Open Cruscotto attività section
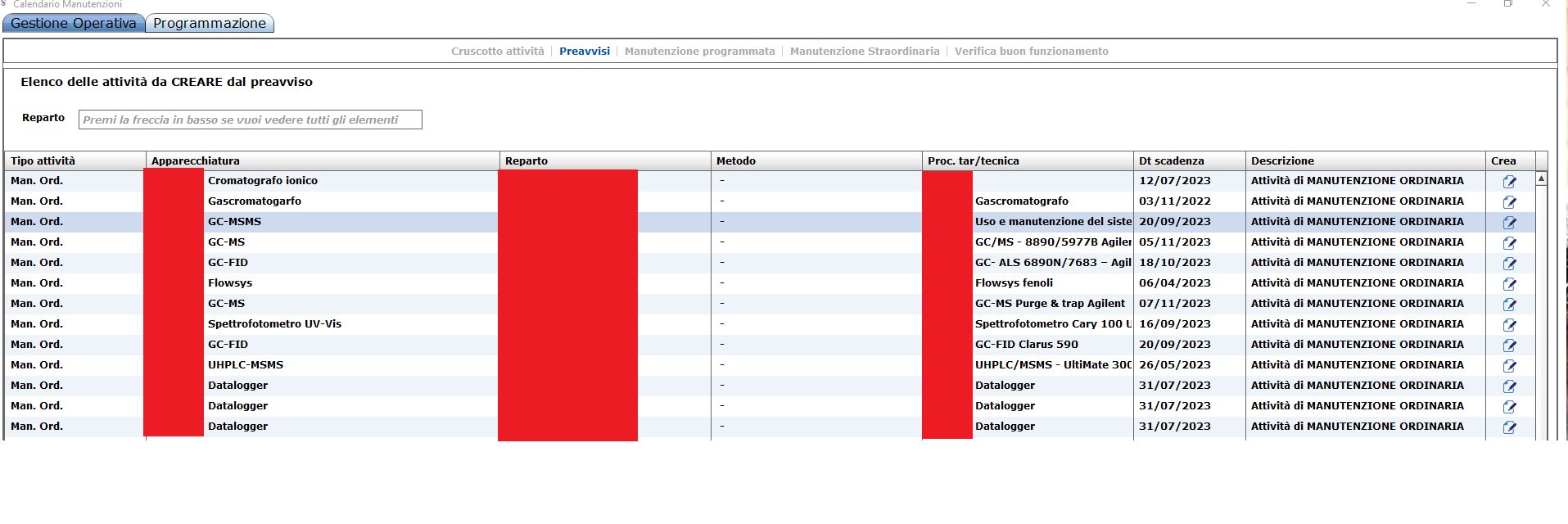This screenshot has width=1568, height=524. point(497,51)
